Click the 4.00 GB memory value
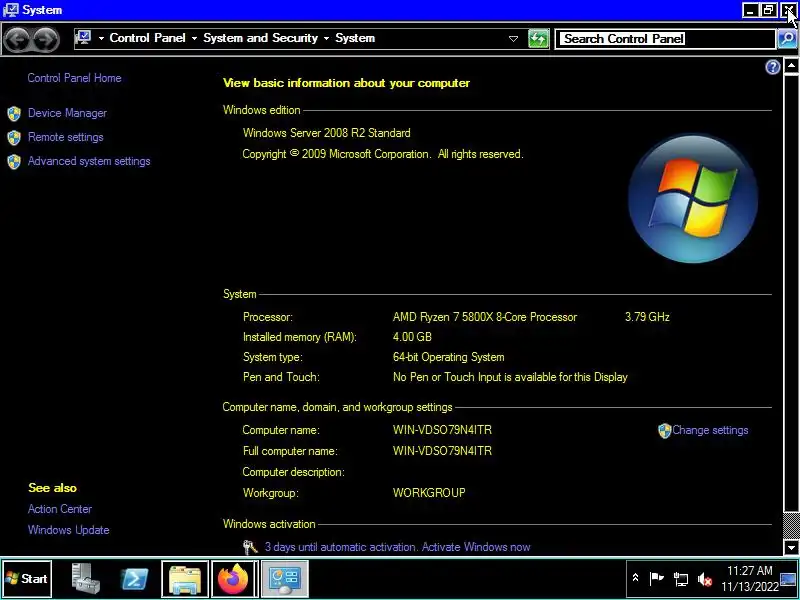 (412, 337)
